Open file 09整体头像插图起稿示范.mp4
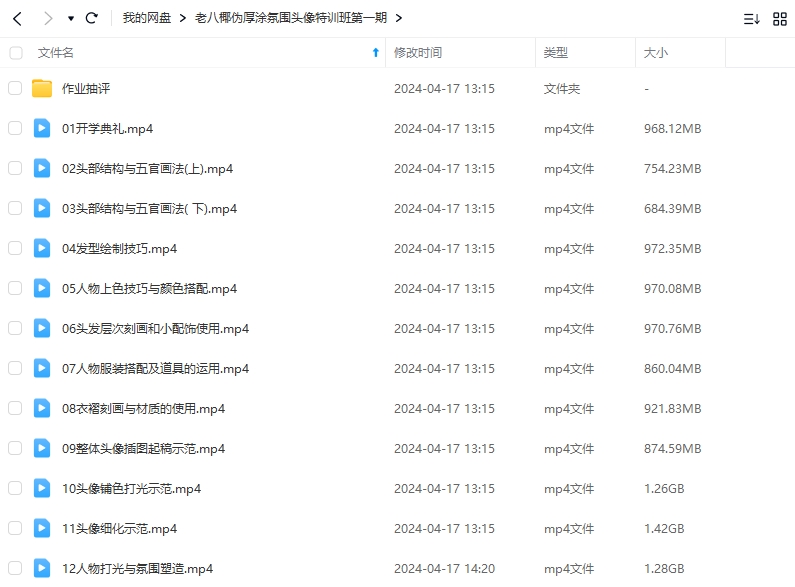Screen dimensions: 795x587 [143, 448]
